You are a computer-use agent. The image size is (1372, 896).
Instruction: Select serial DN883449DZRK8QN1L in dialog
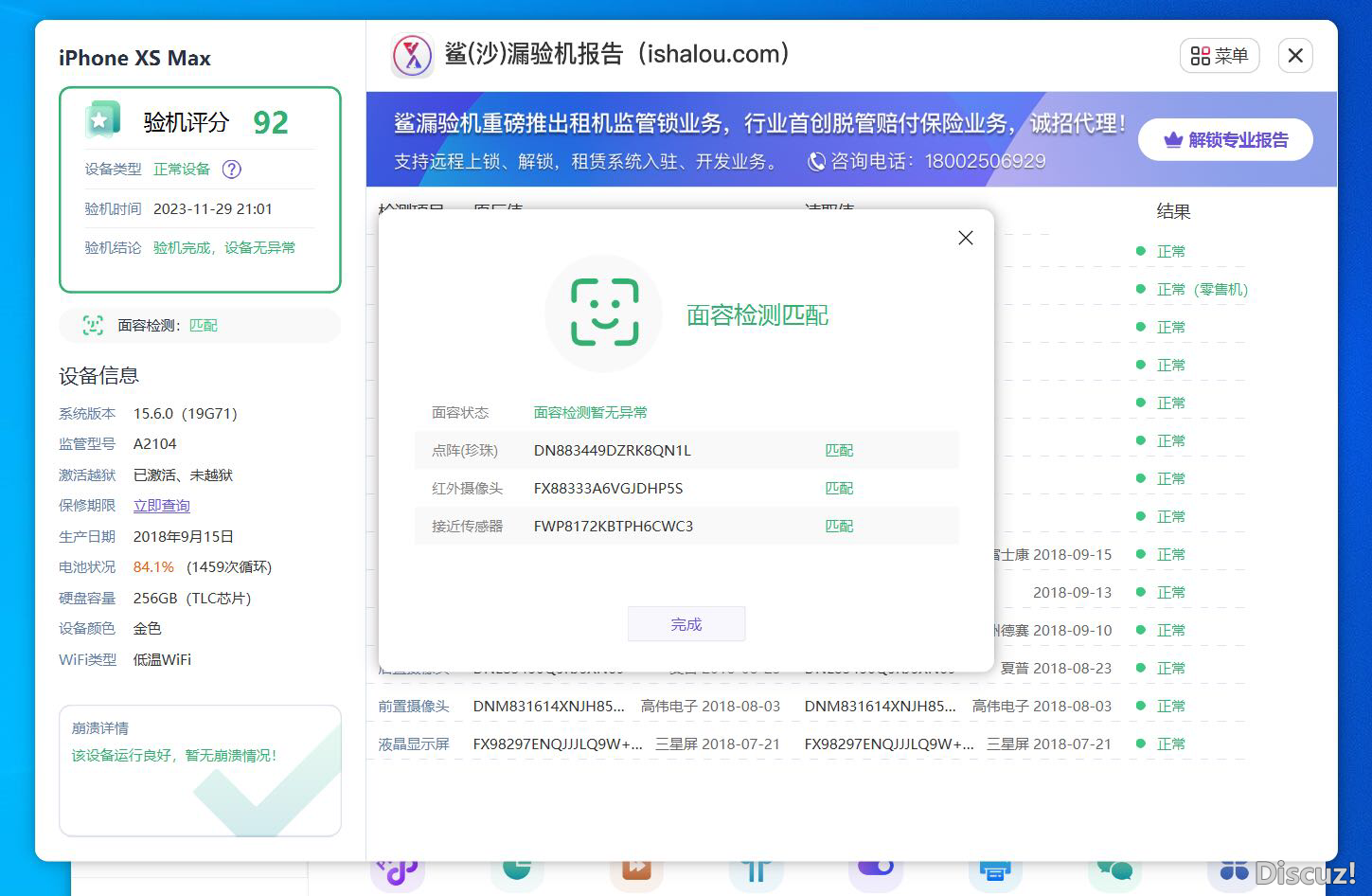click(613, 451)
